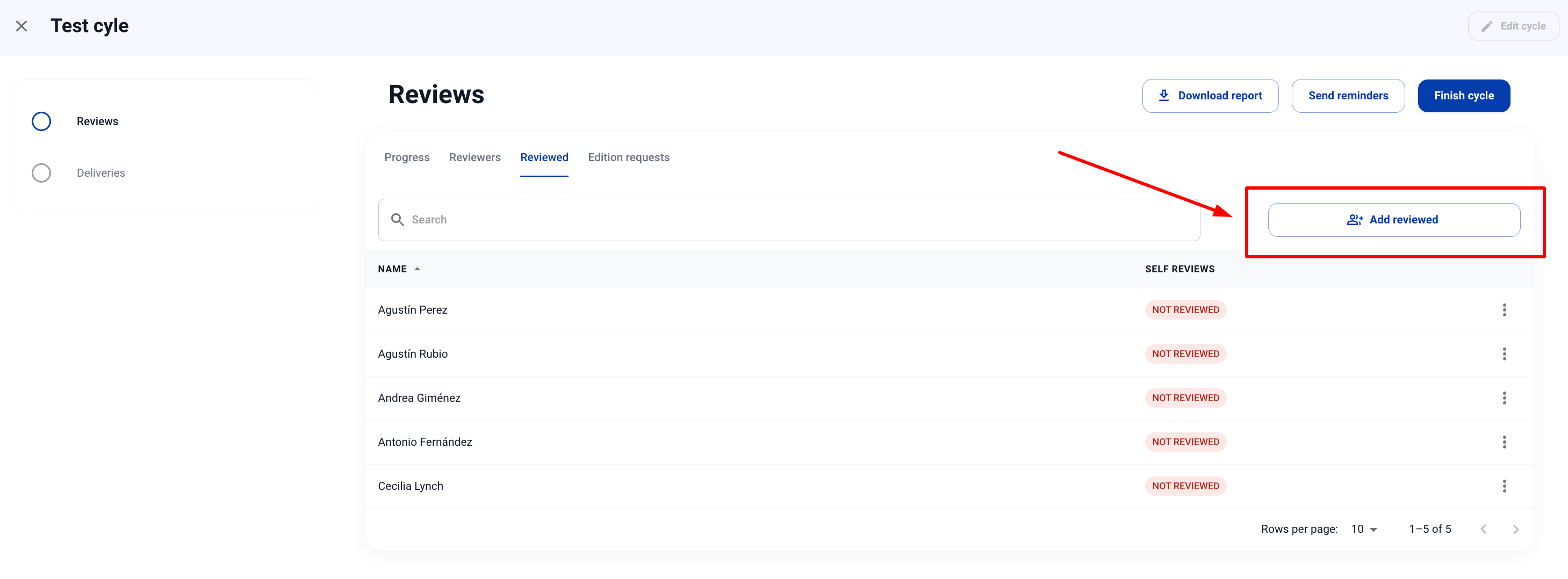Select the Deliveries step radio circle
This screenshot has width=1568, height=579.
pyautogui.click(x=41, y=173)
